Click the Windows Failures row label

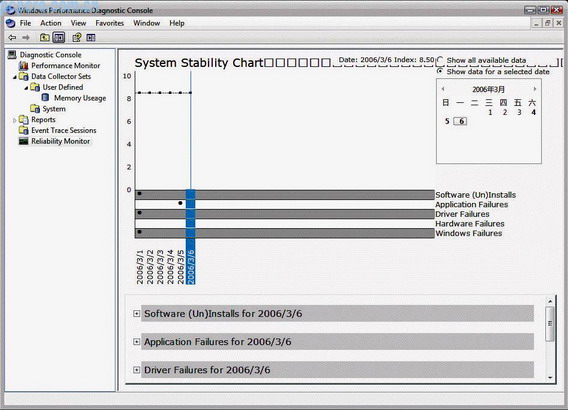click(x=469, y=233)
